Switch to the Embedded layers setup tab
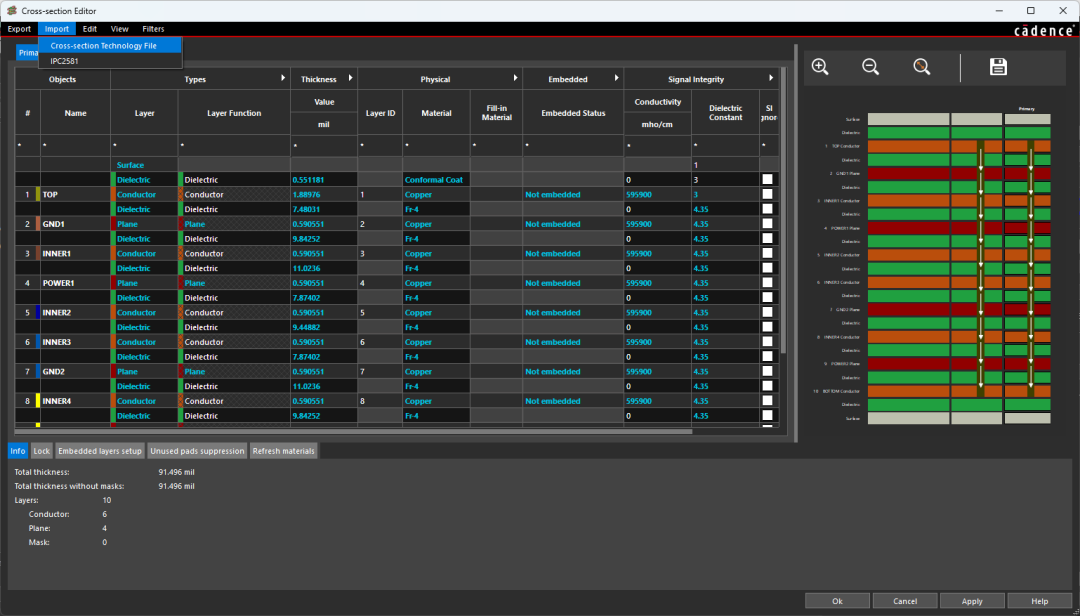This screenshot has height=616, width=1080. [x=100, y=451]
